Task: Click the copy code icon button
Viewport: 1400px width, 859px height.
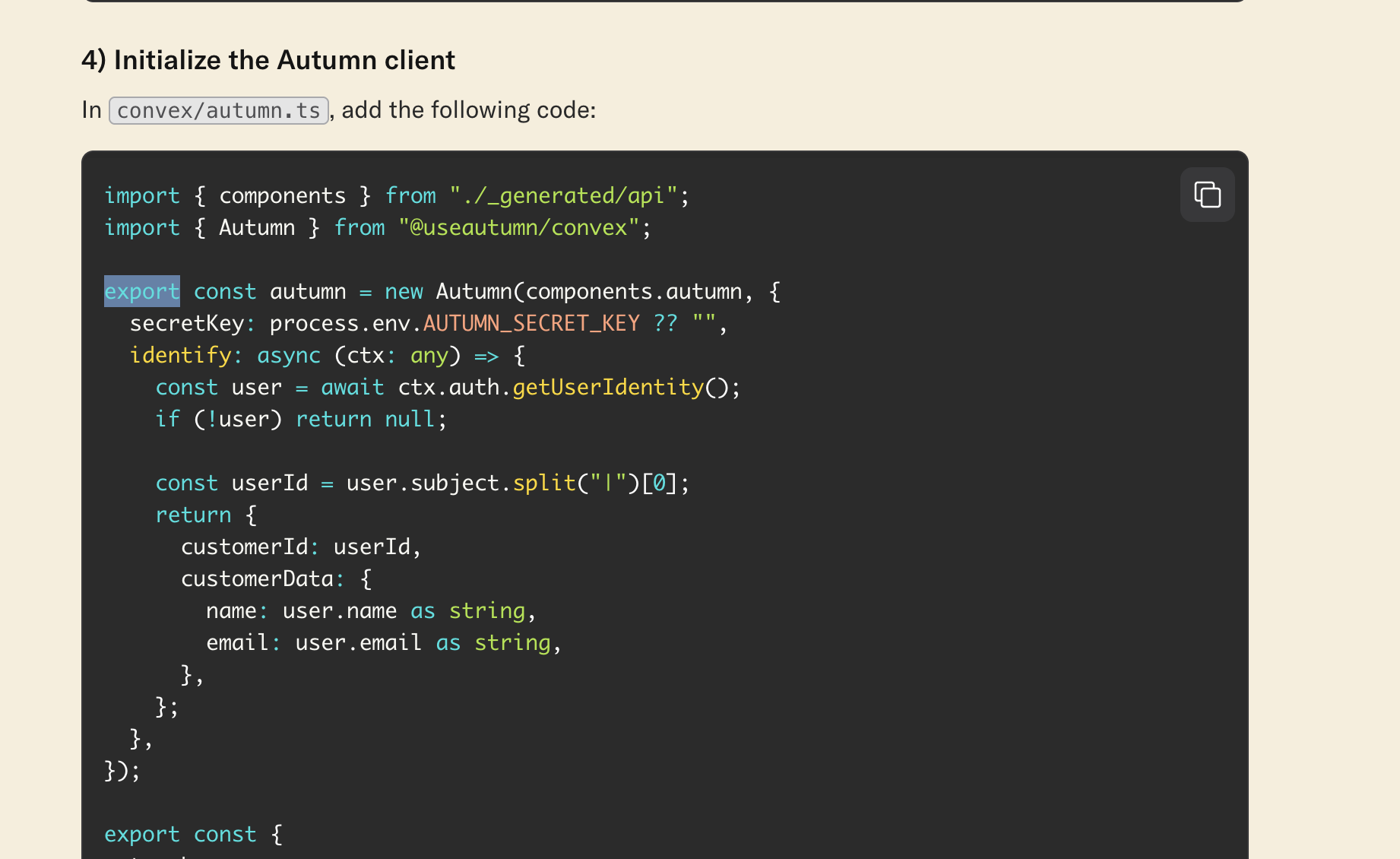Action: pos(1207,195)
